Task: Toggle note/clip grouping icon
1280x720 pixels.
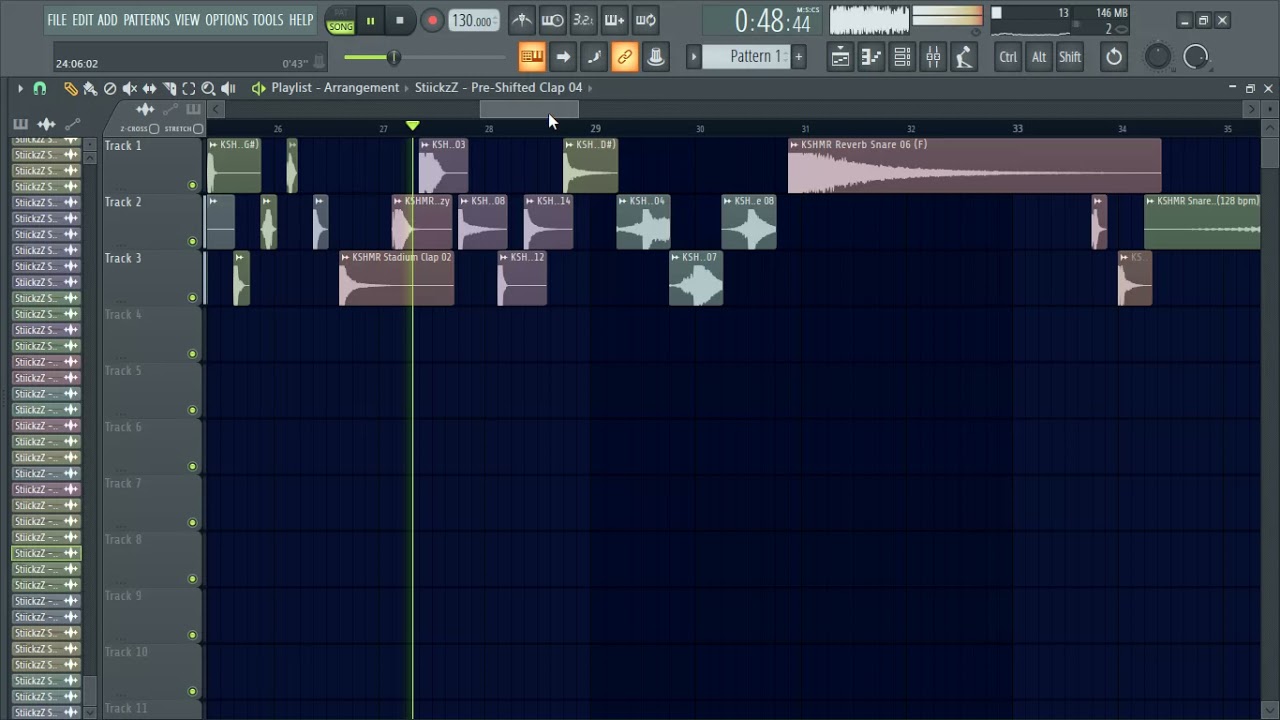Action: coord(594,57)
